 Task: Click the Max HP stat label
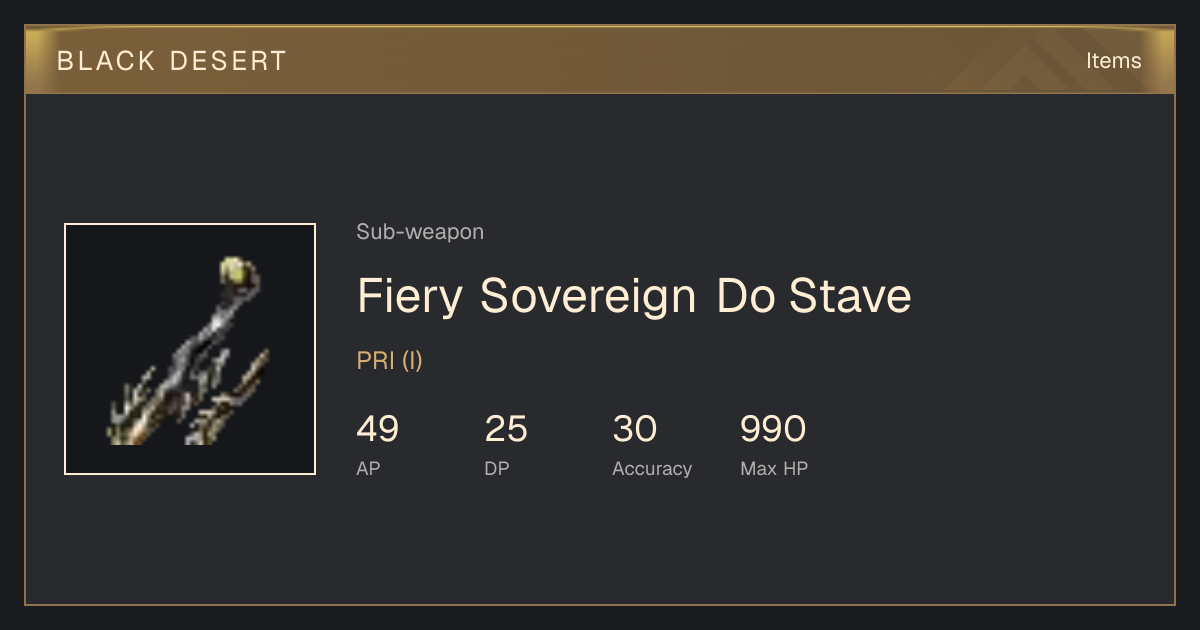[x=774, y=468]
